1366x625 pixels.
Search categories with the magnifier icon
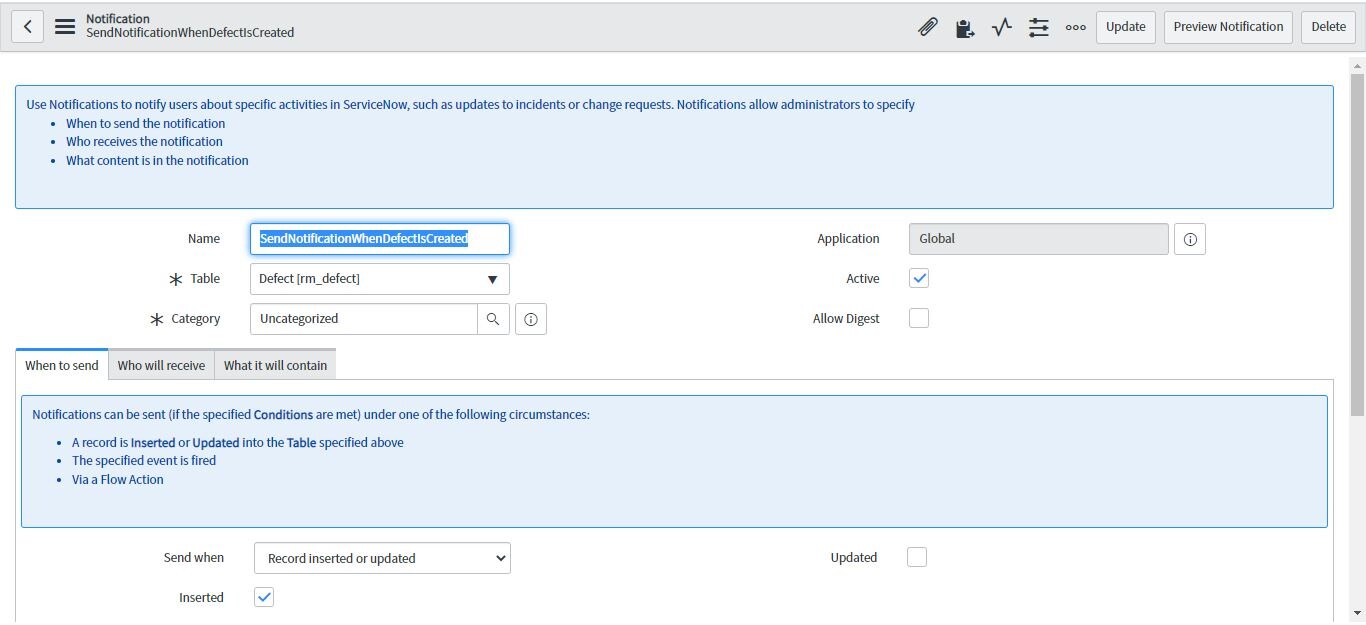pos(494,318)
